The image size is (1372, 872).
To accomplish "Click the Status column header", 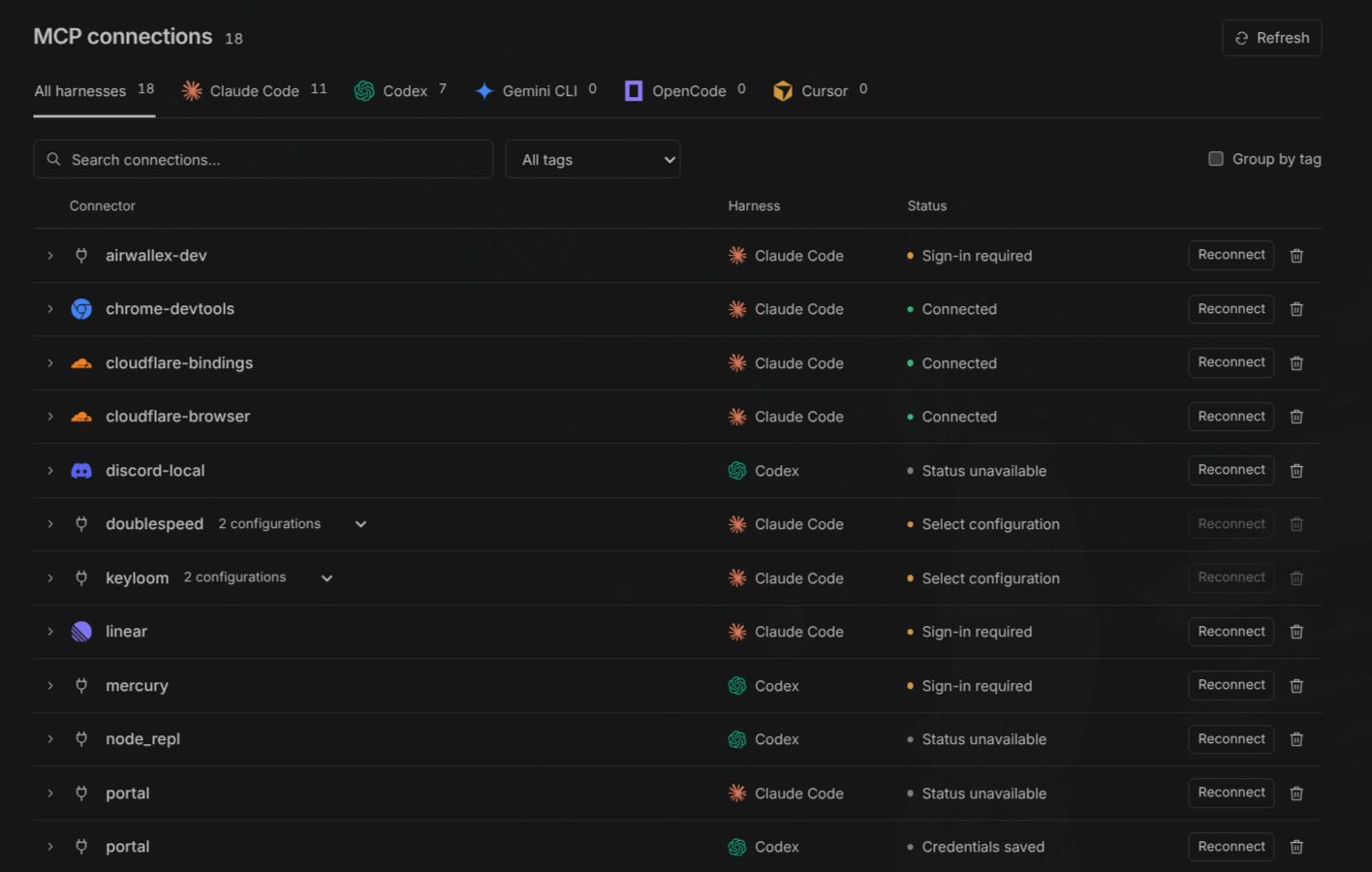I will click(x=926, y=206).
